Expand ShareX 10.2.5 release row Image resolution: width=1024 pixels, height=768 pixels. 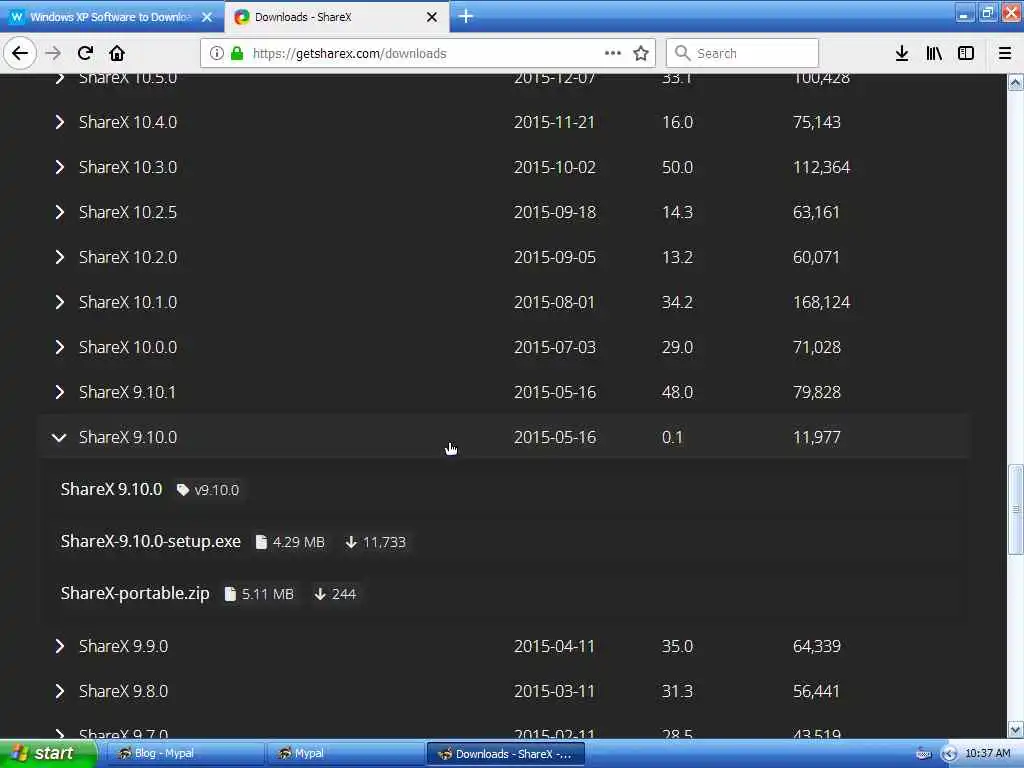[506, 212]
